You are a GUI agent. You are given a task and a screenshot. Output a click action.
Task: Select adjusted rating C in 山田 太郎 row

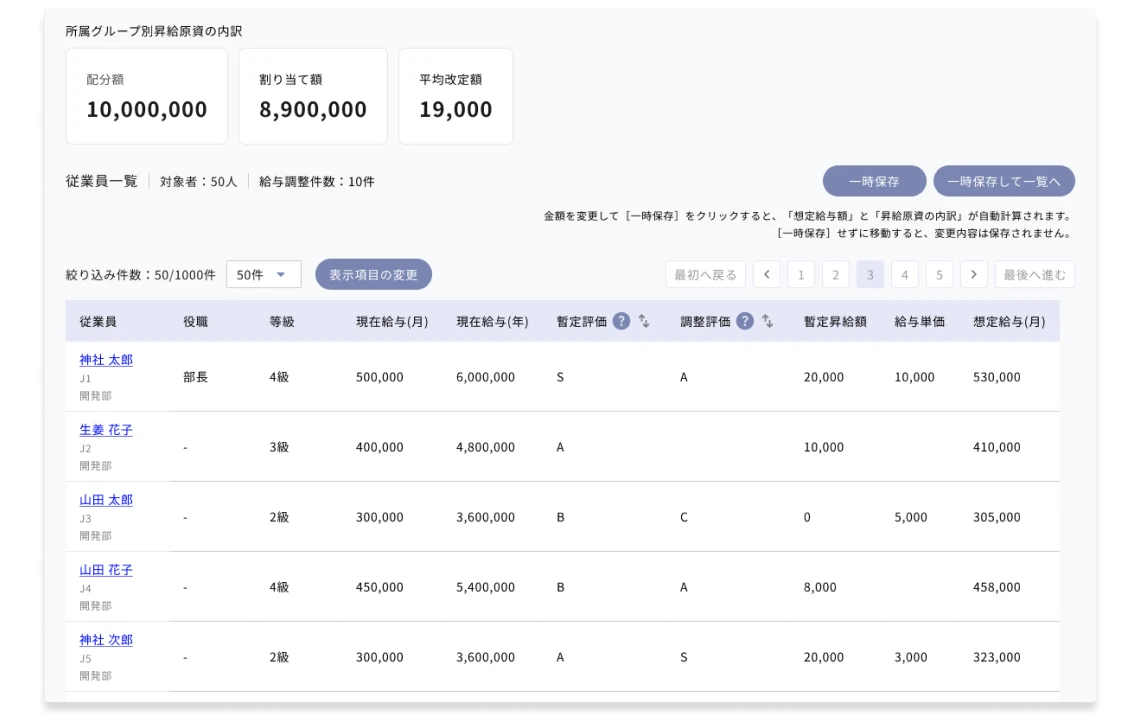(x=683, y=517)
